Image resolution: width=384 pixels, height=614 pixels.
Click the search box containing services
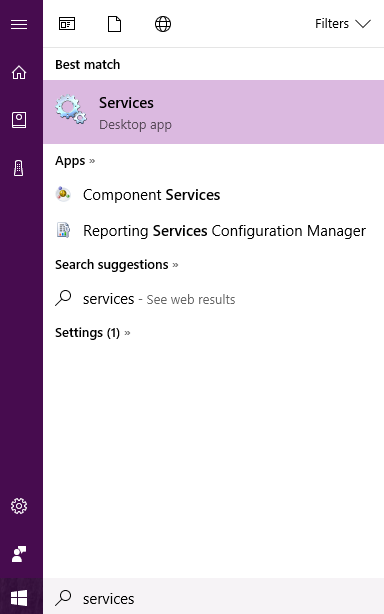click(x=213, y=598)
